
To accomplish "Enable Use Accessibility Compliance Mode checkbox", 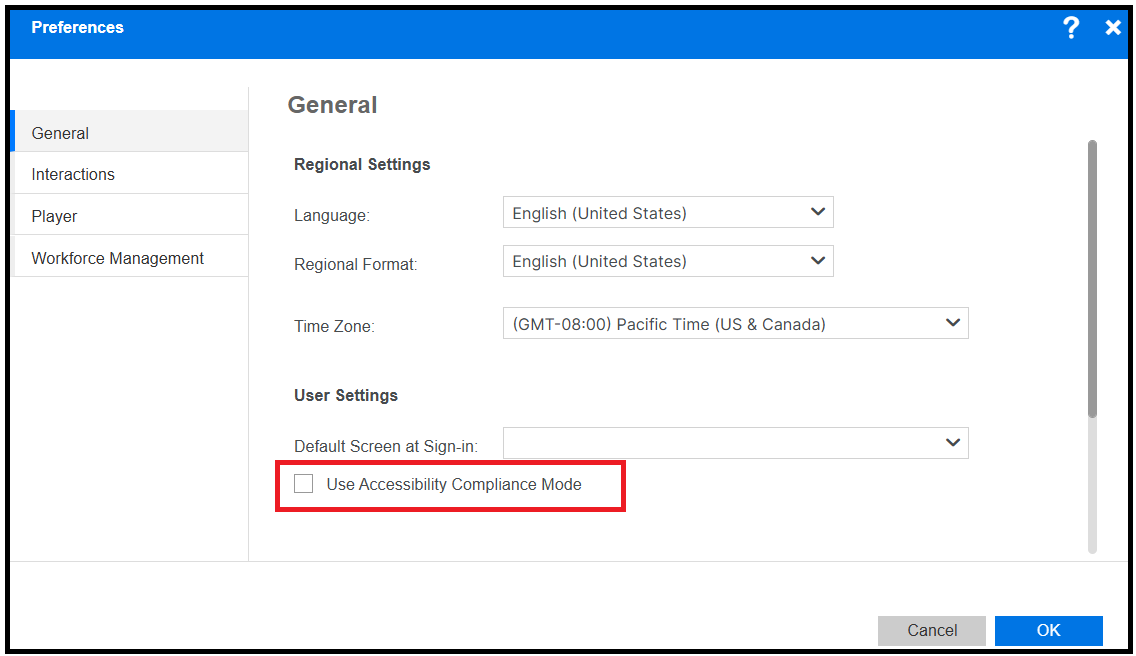I will pos(304,483).
